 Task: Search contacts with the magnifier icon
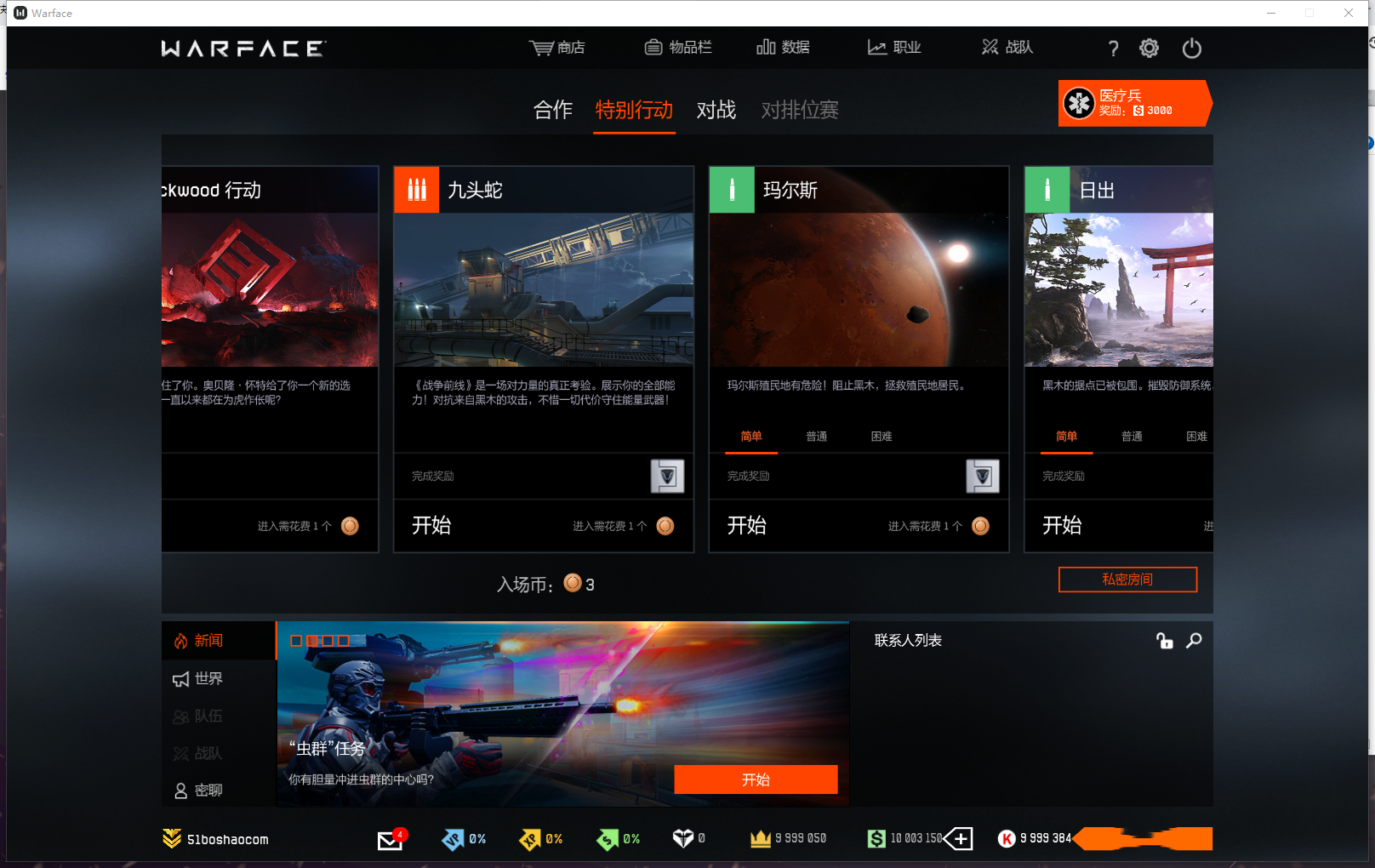pos(1194,641)
